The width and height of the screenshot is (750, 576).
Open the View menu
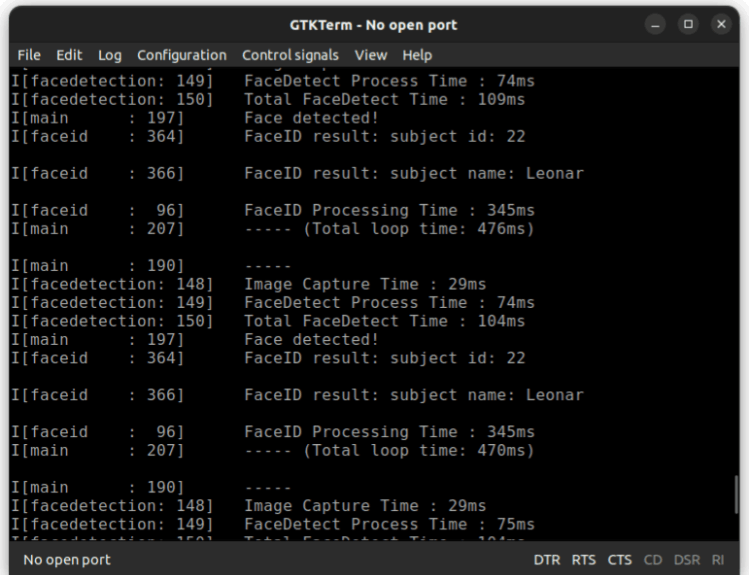(x=371, y=55)
